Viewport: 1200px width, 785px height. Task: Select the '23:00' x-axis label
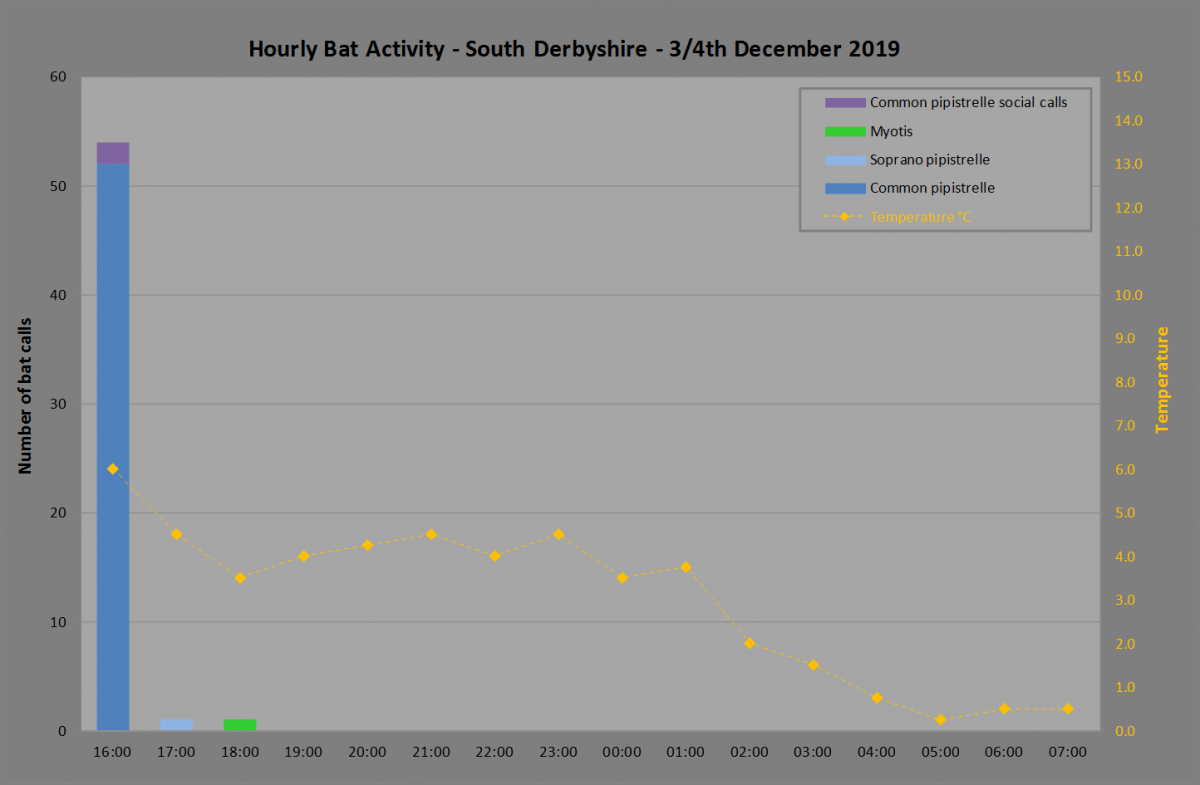point(559,752)
